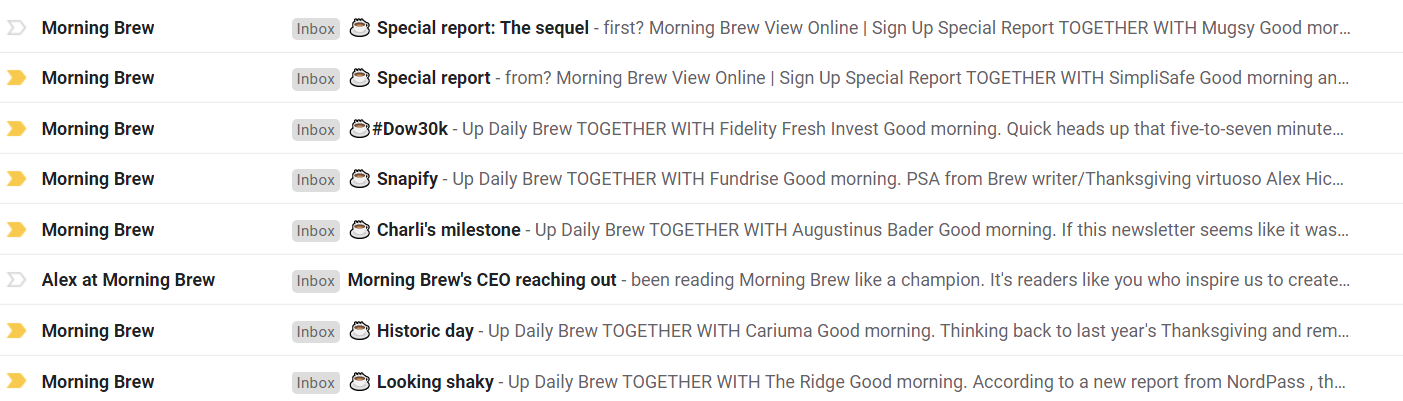Click Inbox label on #Dow30k email
Screen dimensions: 1403x401
(x=316, y=130)
